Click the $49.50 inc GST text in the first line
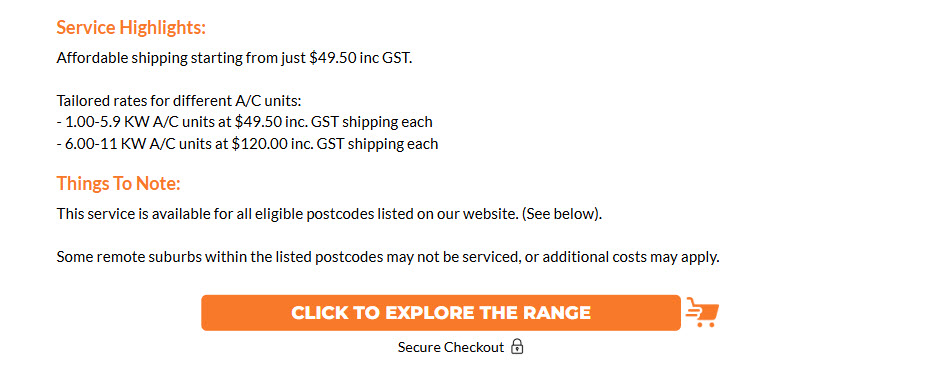This screenshot has width=930, height=370. (361, 58)
